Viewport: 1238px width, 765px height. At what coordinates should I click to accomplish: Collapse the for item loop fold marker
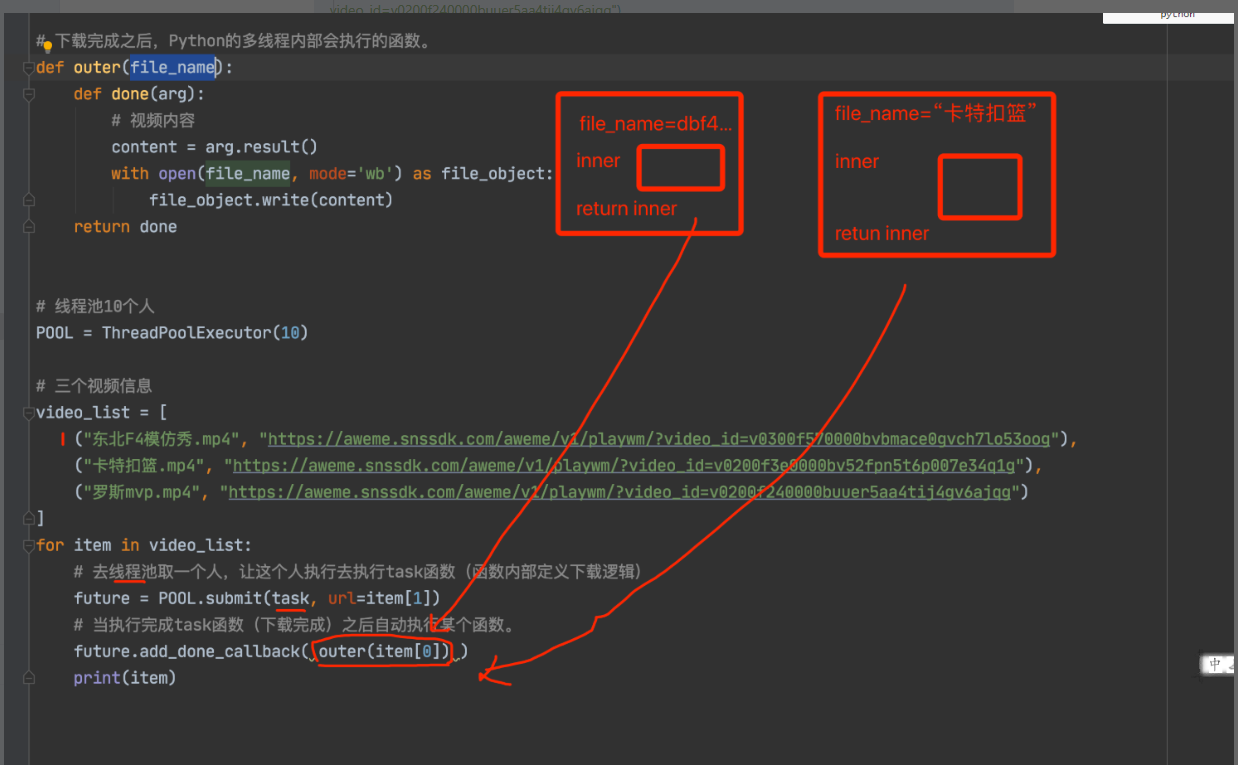28,545
